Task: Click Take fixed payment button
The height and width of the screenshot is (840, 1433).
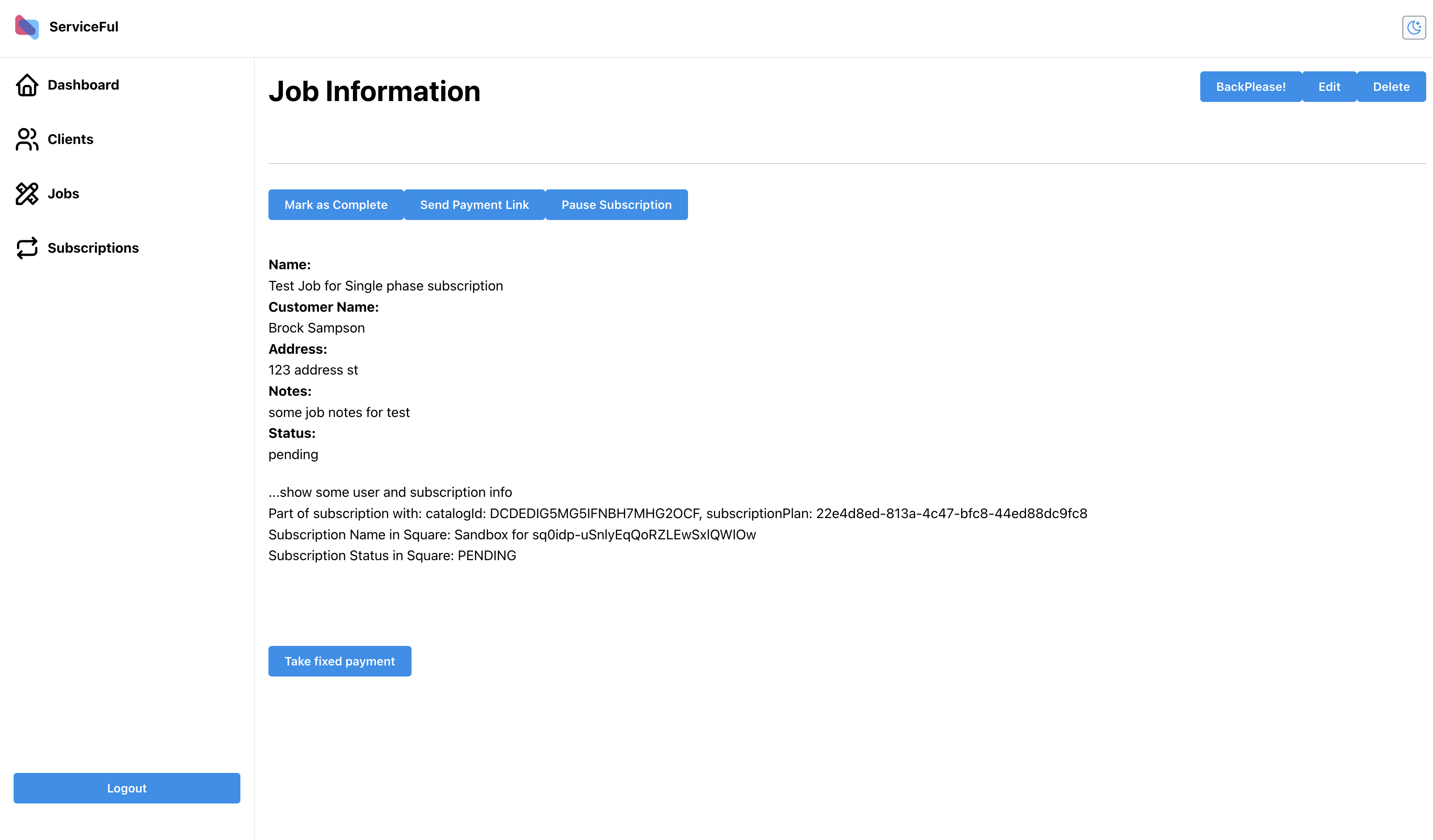Action: 339,661
